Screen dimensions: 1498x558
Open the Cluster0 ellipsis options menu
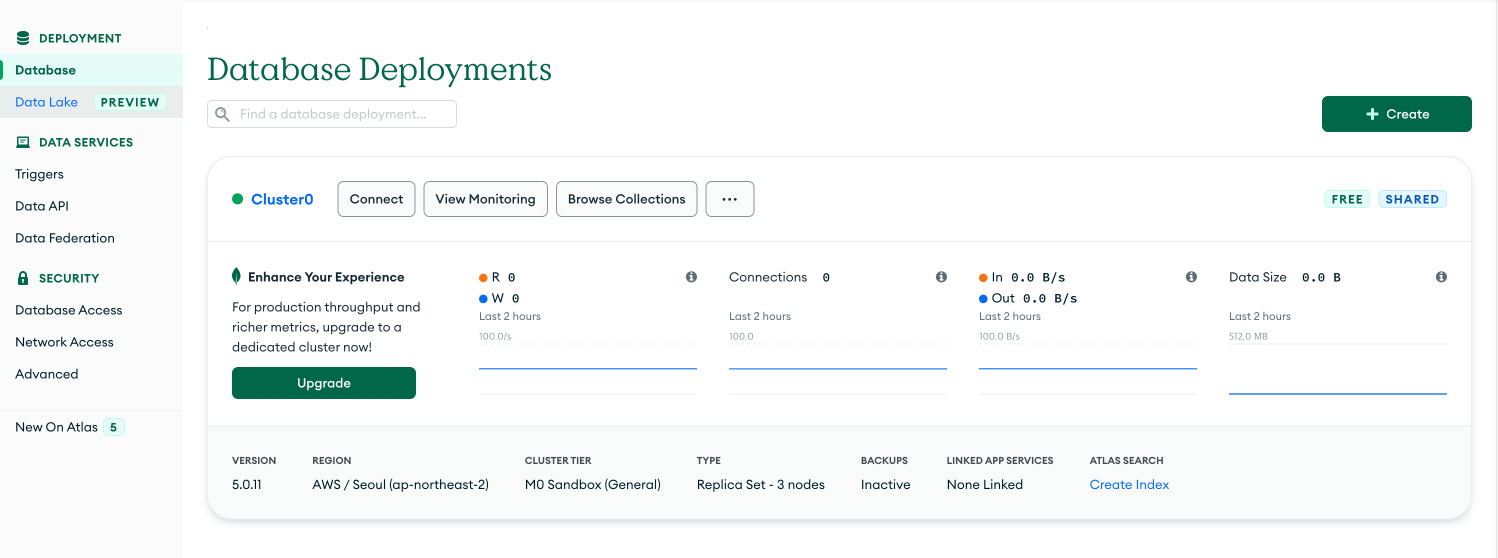click(730, 199)
